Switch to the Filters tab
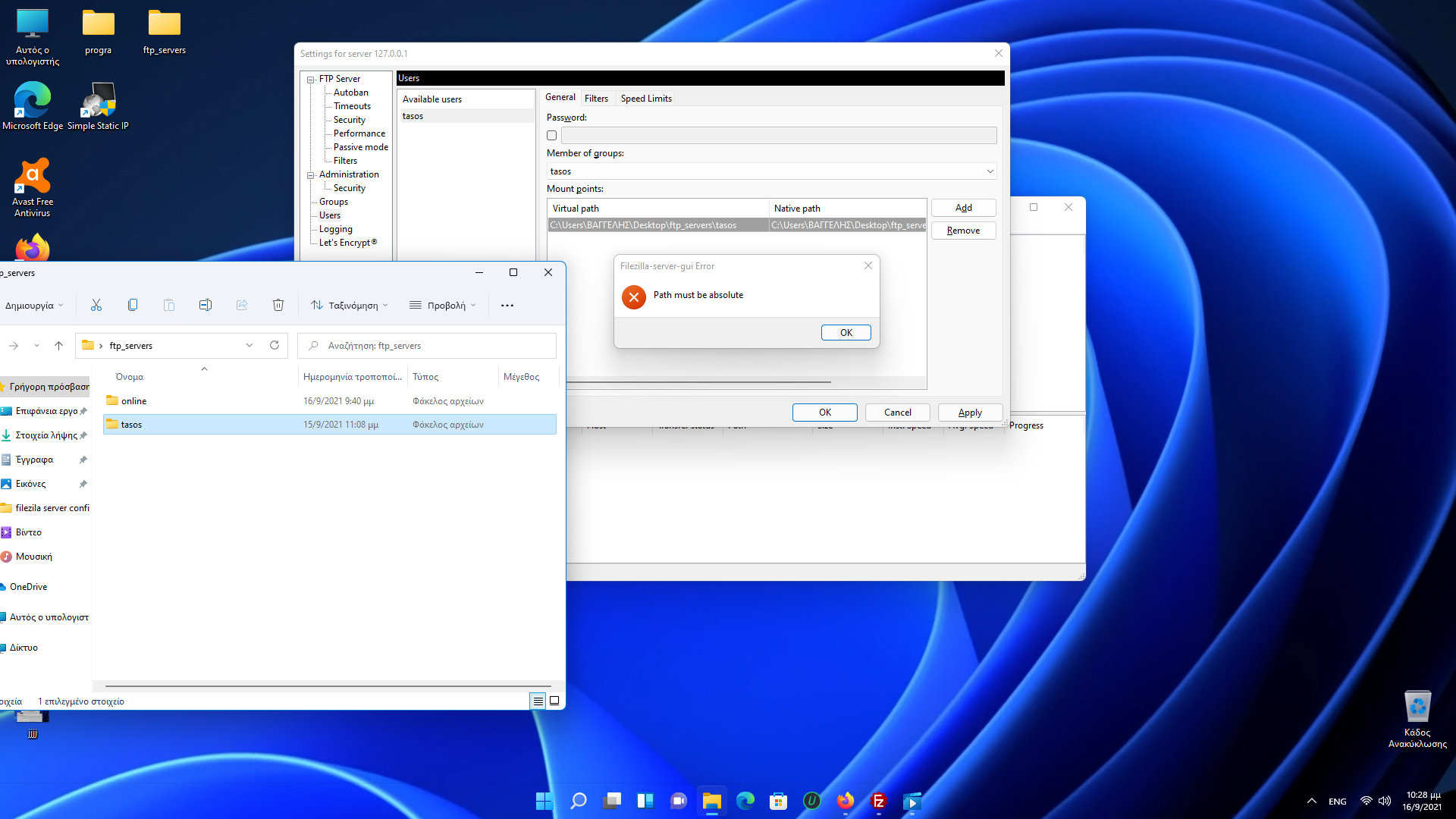1456x819 pixels. (x=596, y=98)
